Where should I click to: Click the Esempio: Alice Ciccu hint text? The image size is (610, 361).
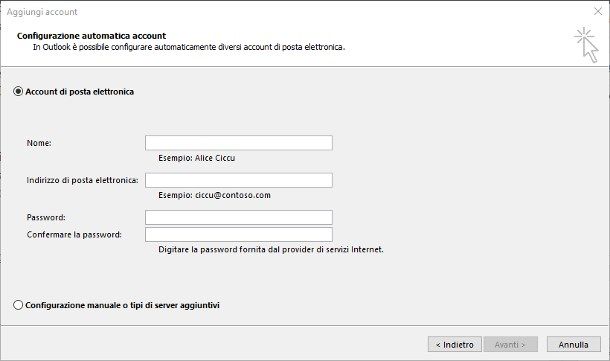click(196, 158)
